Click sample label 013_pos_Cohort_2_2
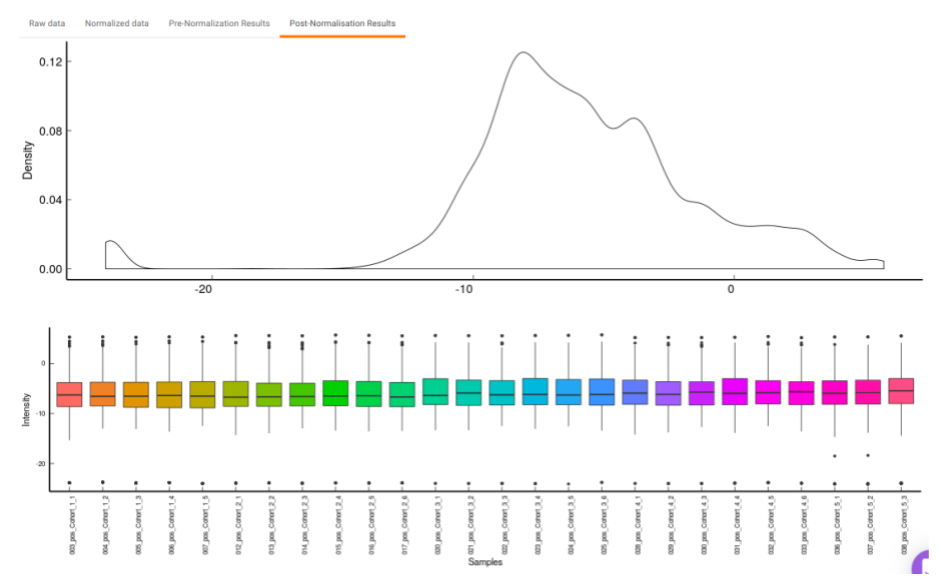 pos(272,526)
